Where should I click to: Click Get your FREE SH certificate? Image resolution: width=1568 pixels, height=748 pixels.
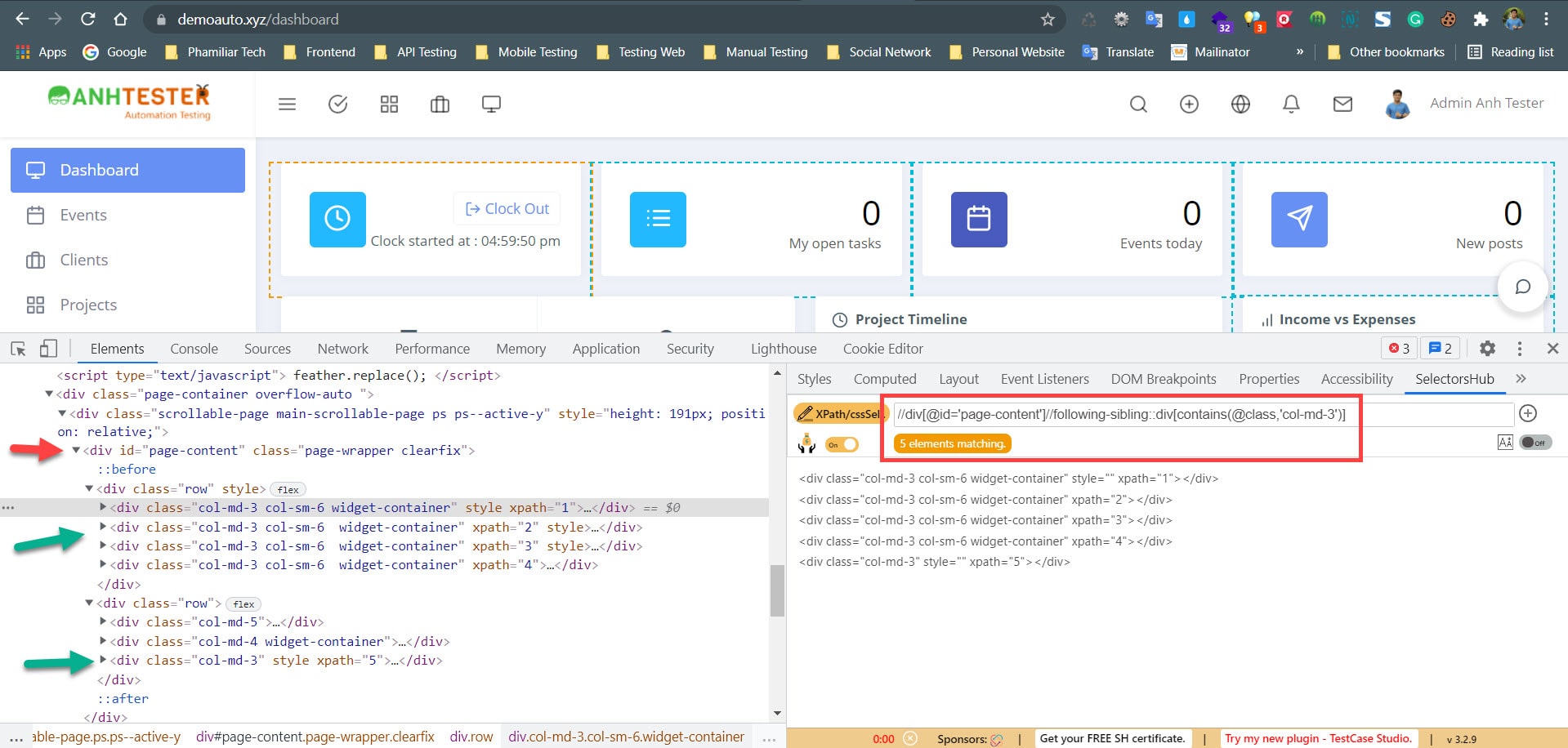(1111, 738)
